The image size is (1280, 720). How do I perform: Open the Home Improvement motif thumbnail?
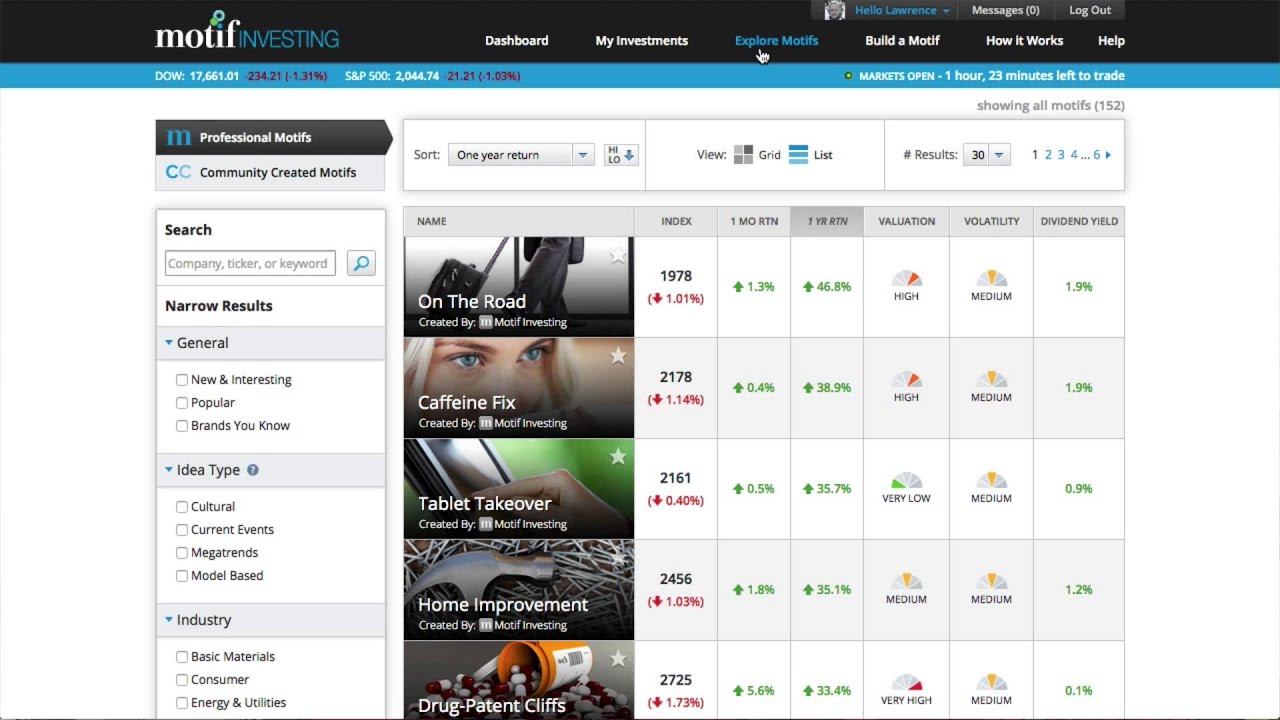[519, 590]
